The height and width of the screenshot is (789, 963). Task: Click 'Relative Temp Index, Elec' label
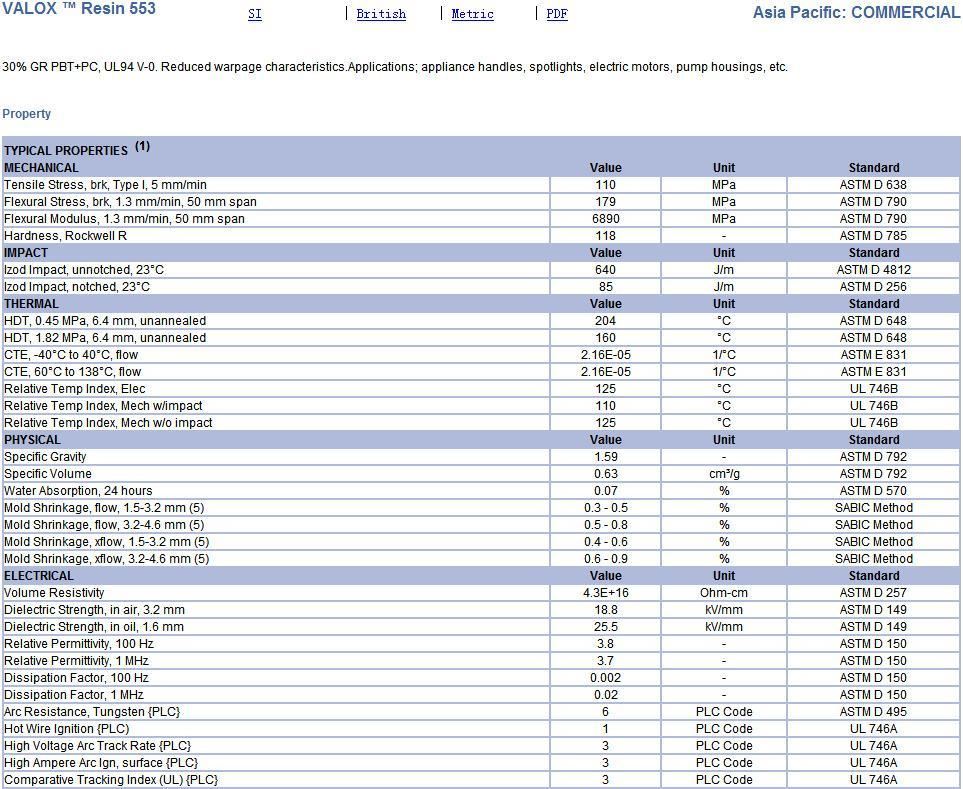click(74, 389)
